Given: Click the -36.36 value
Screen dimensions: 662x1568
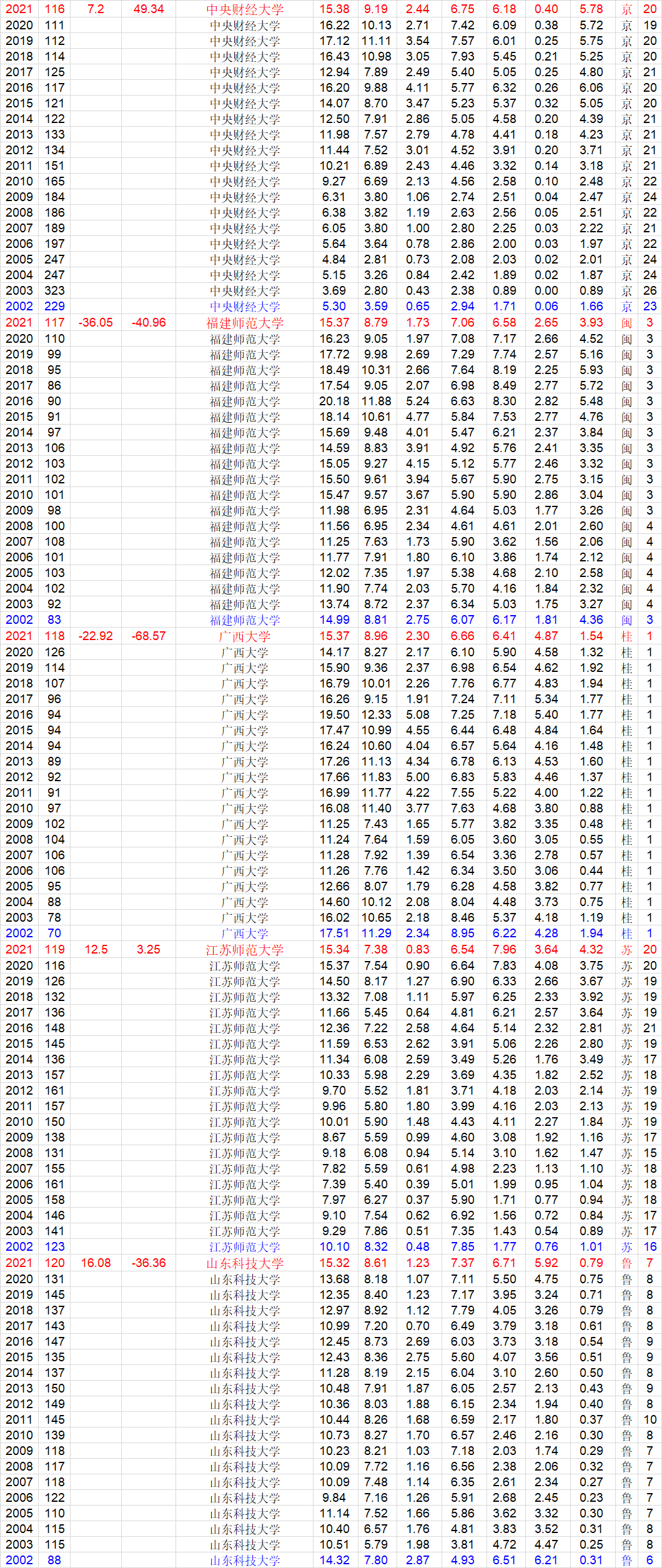Looking at the screenshot, I should pyautogui.click(x=149, y=1263).
